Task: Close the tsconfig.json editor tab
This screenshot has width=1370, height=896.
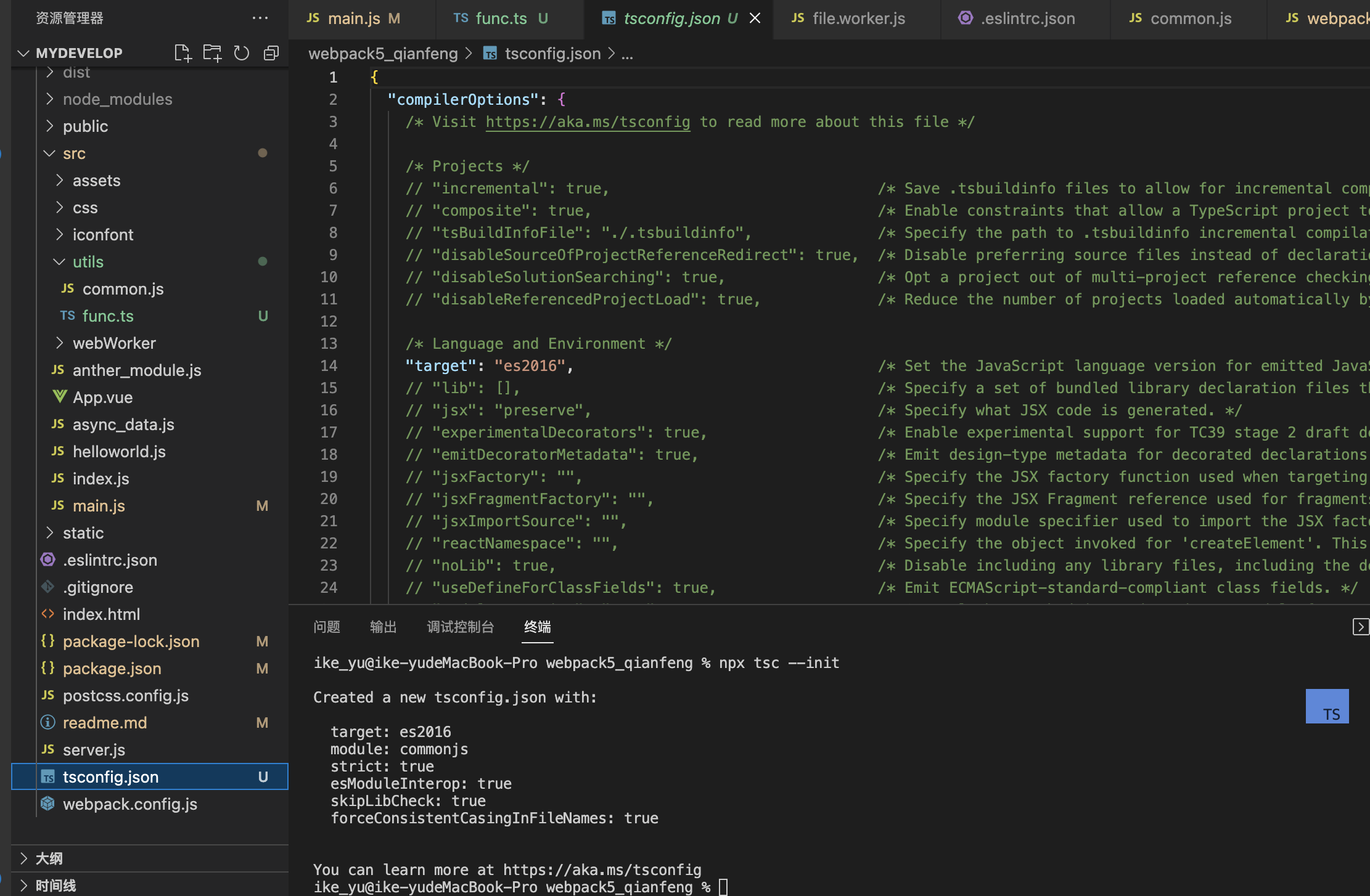Action: coord(755,18)
